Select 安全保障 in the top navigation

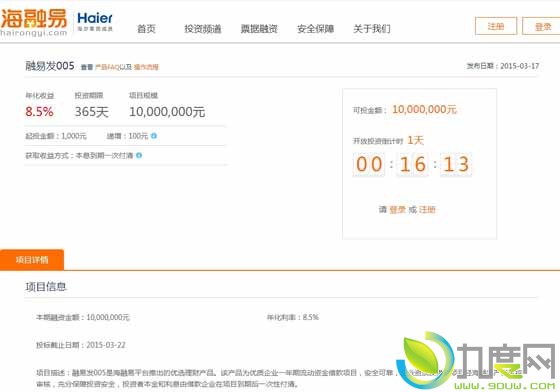tap(315, 29)
